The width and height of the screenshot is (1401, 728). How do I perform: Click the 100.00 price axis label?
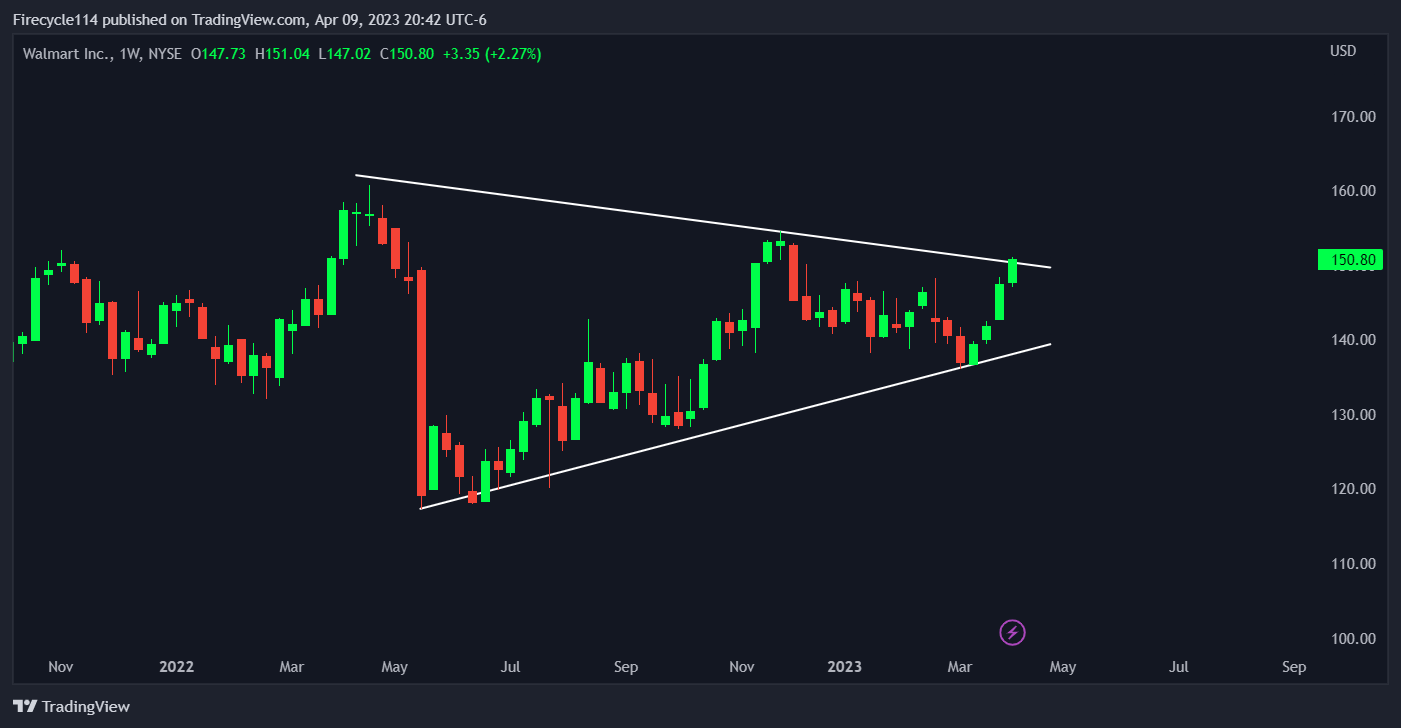(1354, 639)
